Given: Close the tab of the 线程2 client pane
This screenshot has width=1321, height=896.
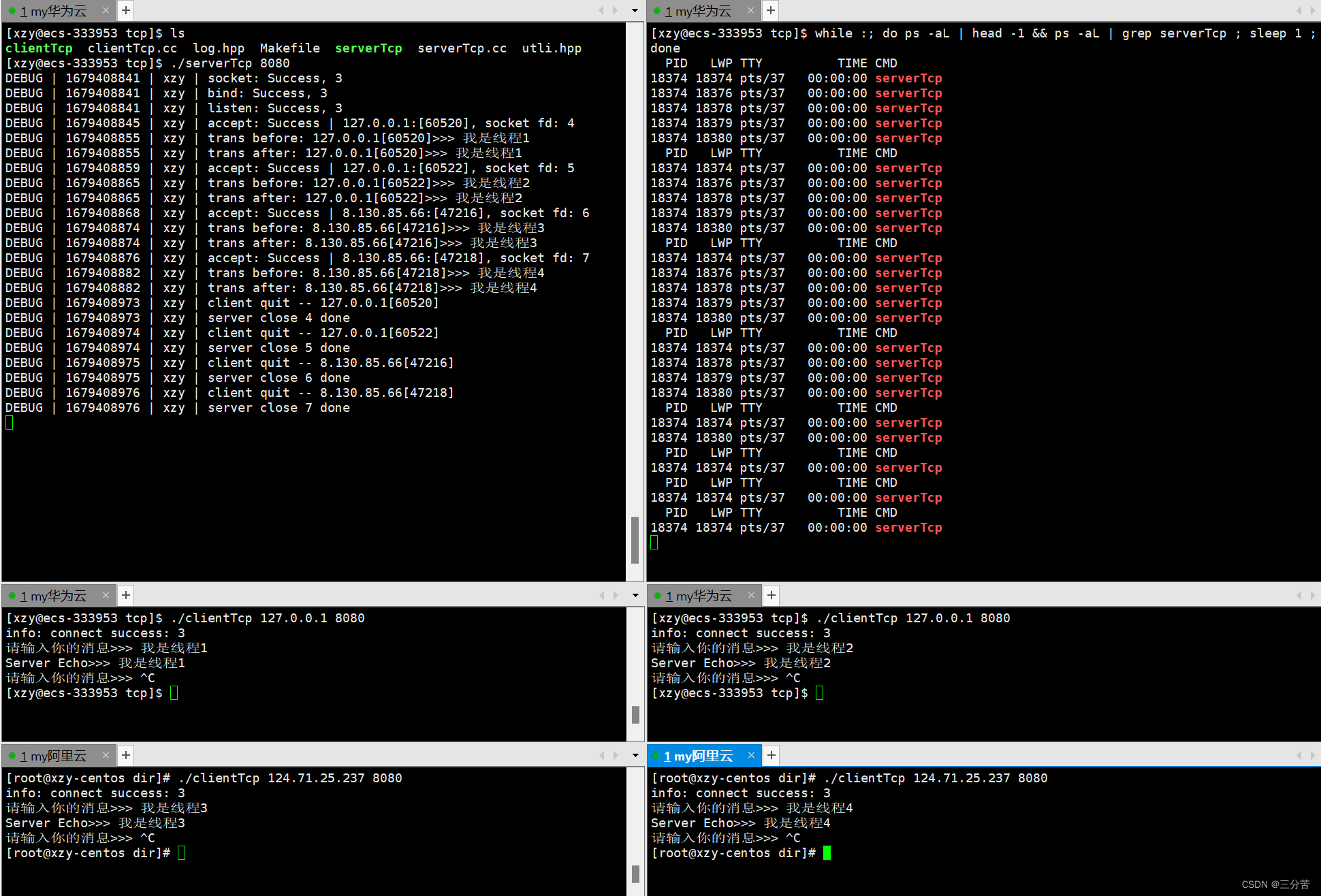Looking at the screenshot, I should coord(751,595).
